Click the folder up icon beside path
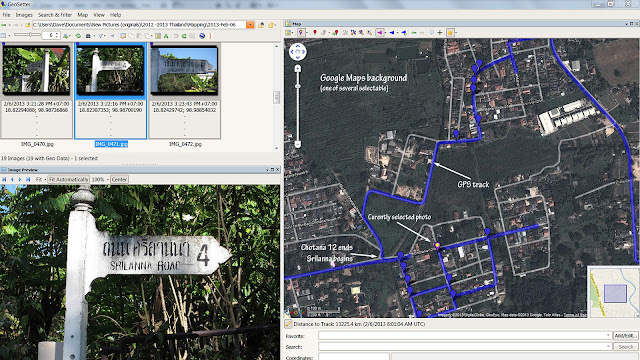This screenshot has height=360, width=640. pyautogui.click(x=28, y=25)
